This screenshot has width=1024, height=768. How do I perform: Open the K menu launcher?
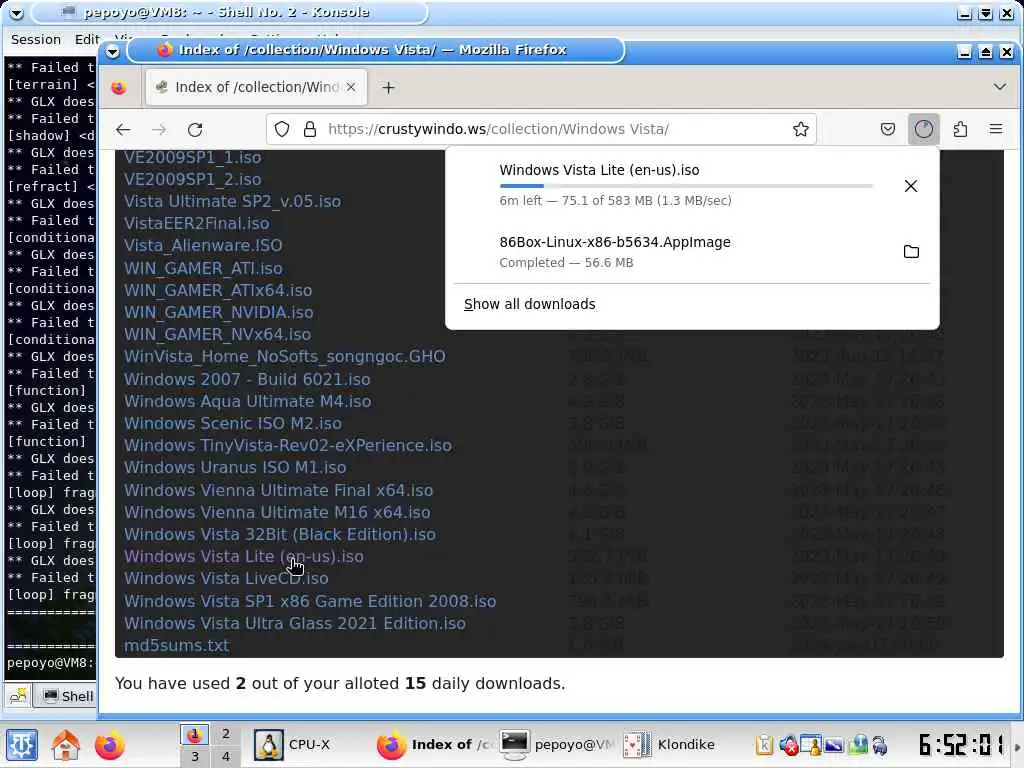(x=22, y=745)
